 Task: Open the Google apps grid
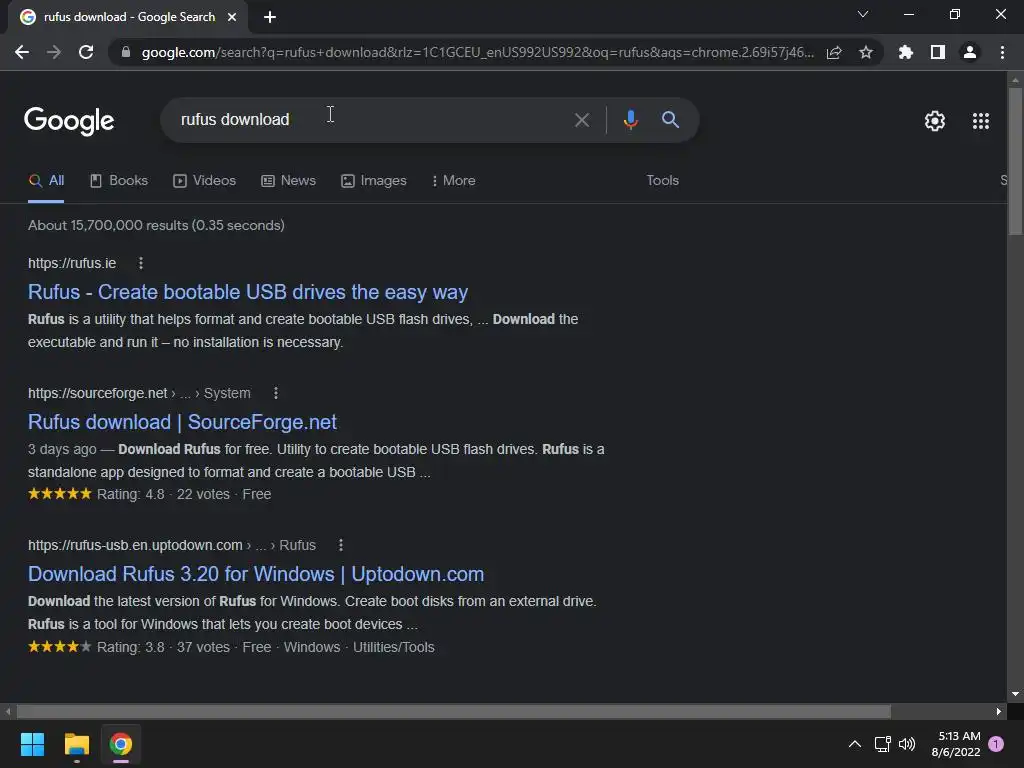pos(981,121)
